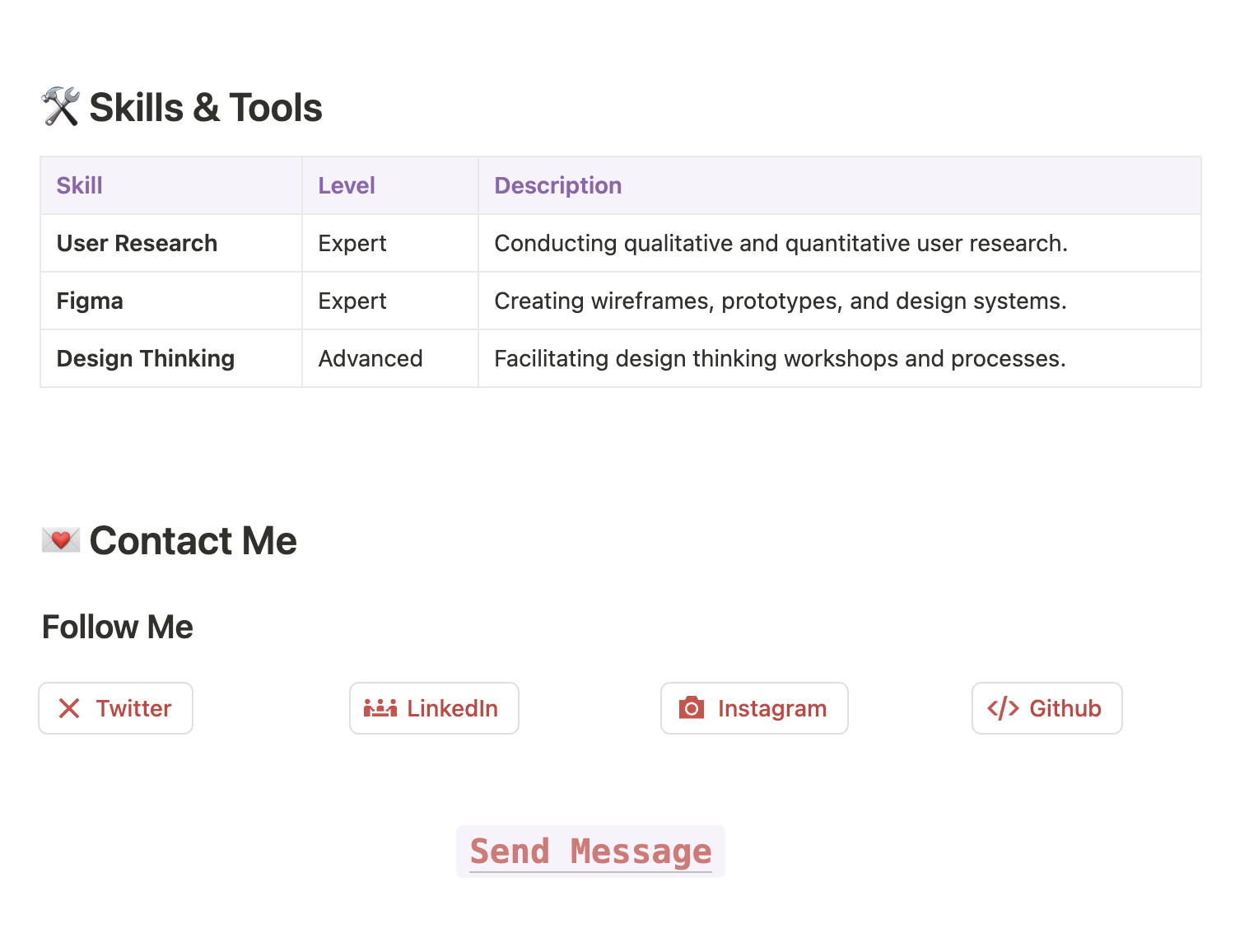Open the Instagram profile button
The image size is (1235, 952).
[754, 708]
